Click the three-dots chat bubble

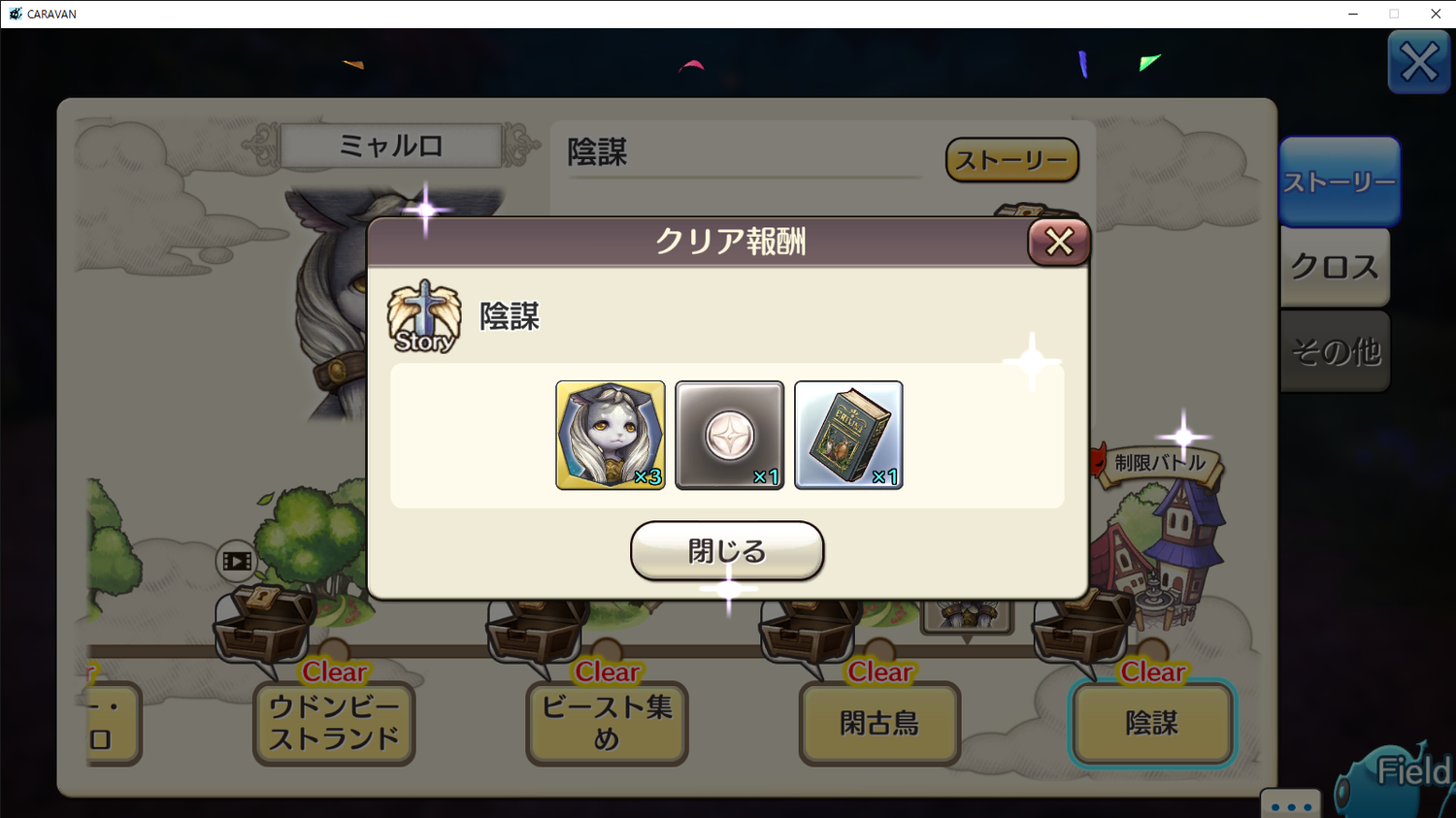click(x=1291, y=804)
